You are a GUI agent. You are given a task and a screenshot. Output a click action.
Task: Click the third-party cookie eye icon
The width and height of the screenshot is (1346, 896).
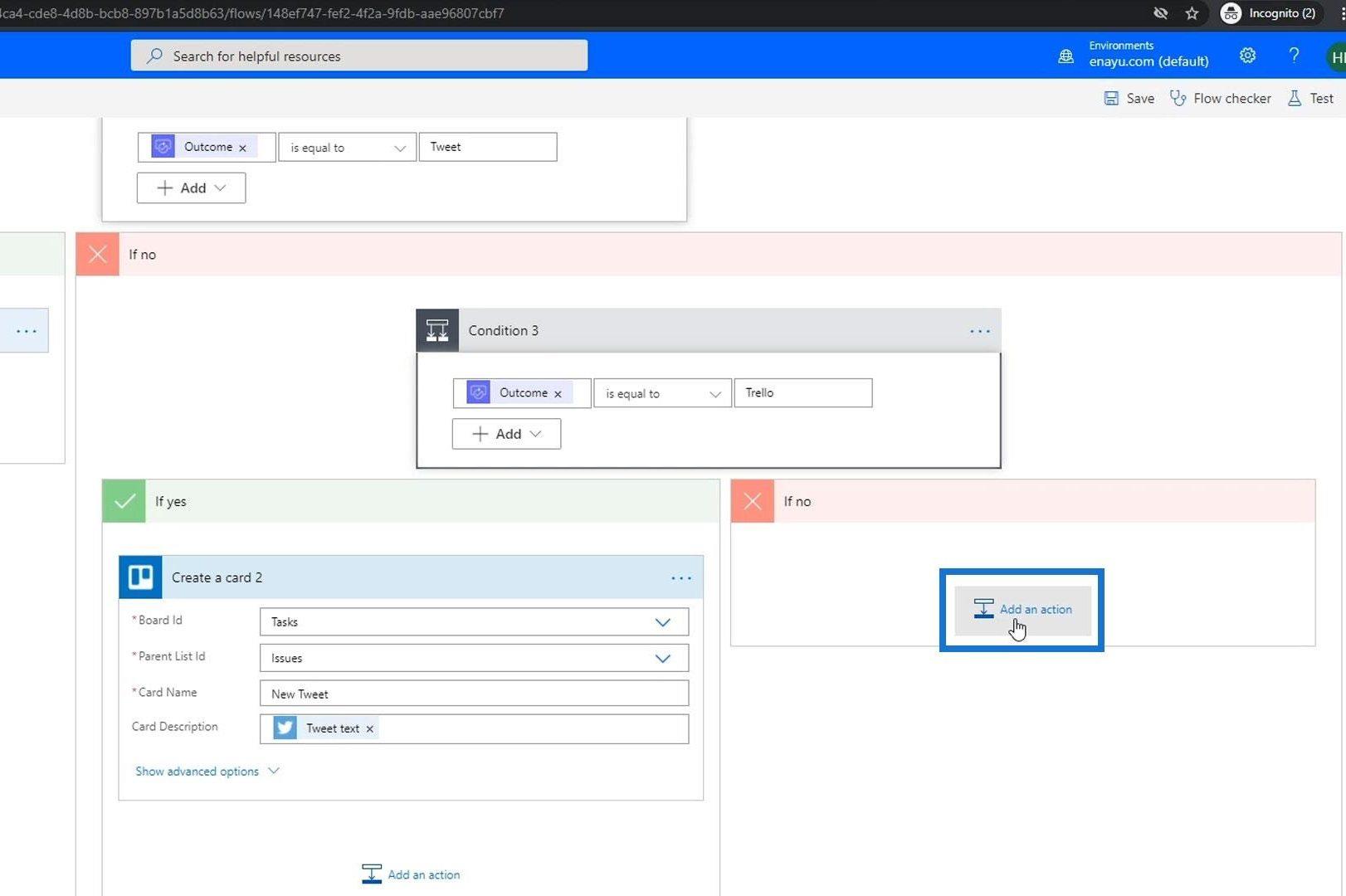point(1160,13)
